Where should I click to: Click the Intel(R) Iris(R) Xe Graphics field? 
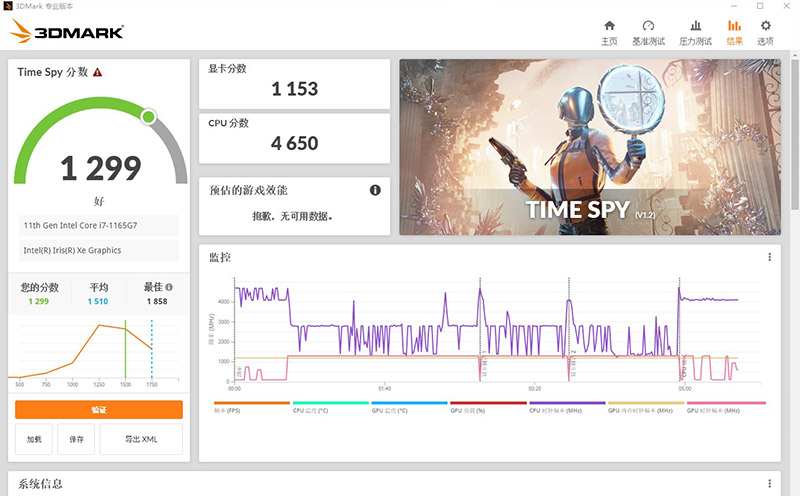coord(99,251)
